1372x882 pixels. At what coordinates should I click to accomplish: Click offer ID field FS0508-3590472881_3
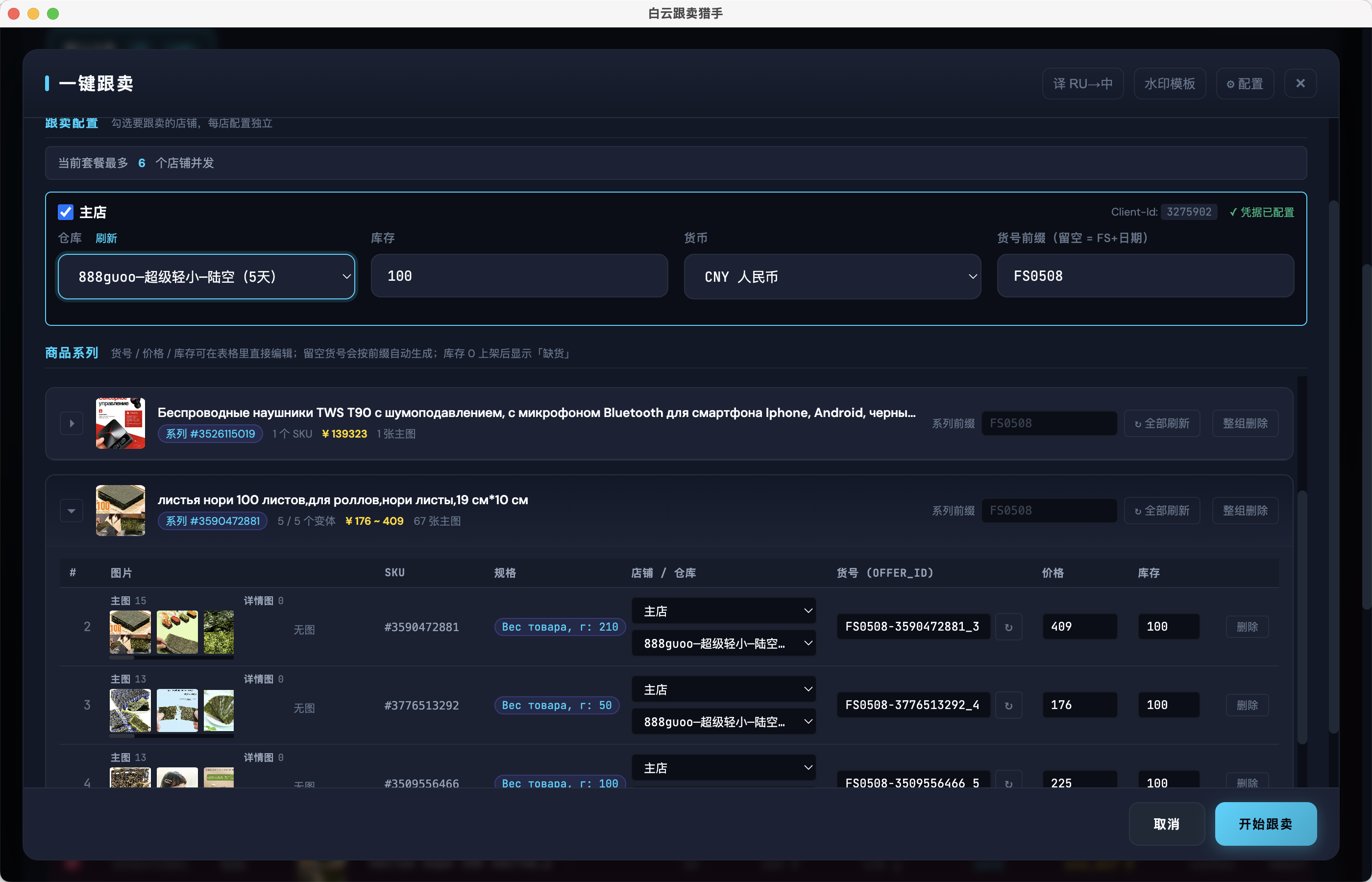(913, 627)
